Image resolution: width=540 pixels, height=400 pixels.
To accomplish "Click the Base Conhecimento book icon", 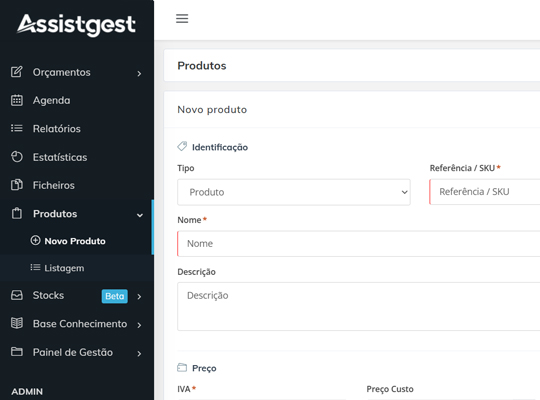I will 17,324.
